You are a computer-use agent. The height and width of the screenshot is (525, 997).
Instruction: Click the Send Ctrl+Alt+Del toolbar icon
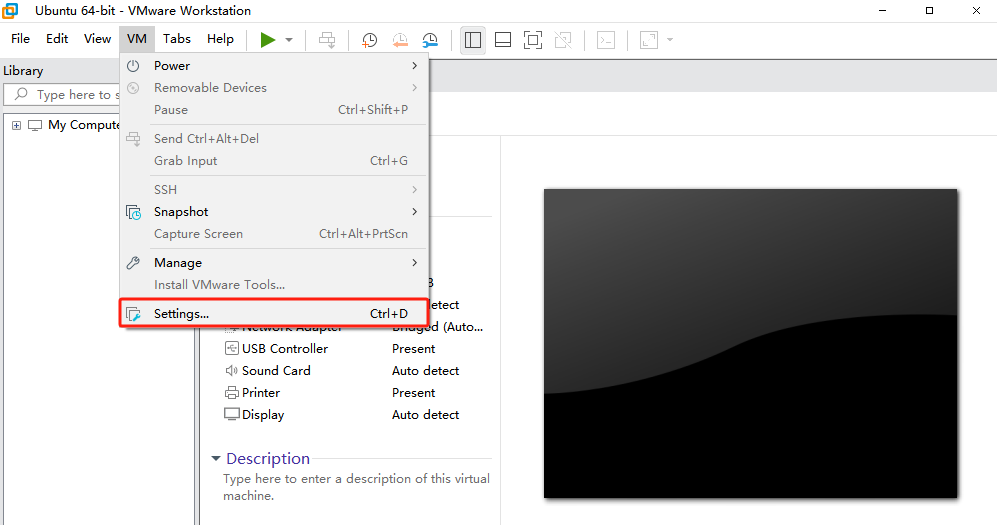click(x=327, y=40)
